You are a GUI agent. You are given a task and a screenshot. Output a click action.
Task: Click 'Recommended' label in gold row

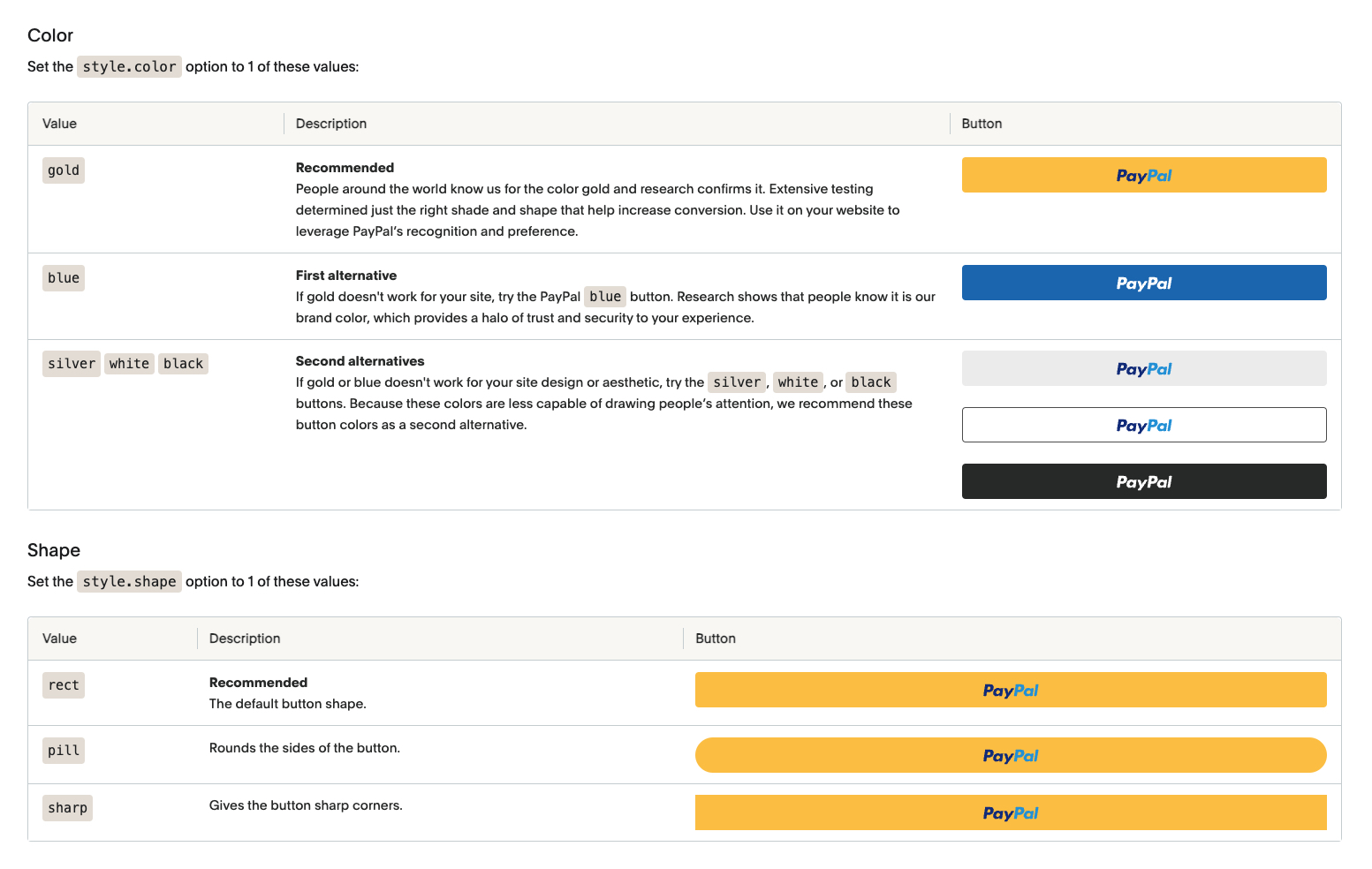(x=345, y=168)
